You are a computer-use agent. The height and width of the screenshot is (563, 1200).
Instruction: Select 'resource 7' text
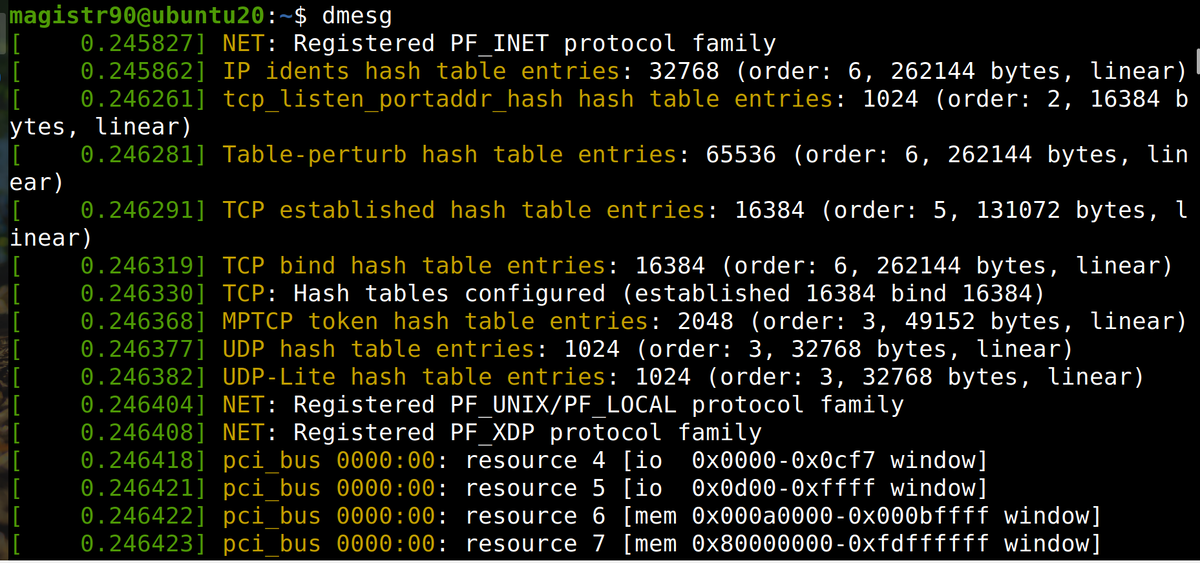point(536,545)
